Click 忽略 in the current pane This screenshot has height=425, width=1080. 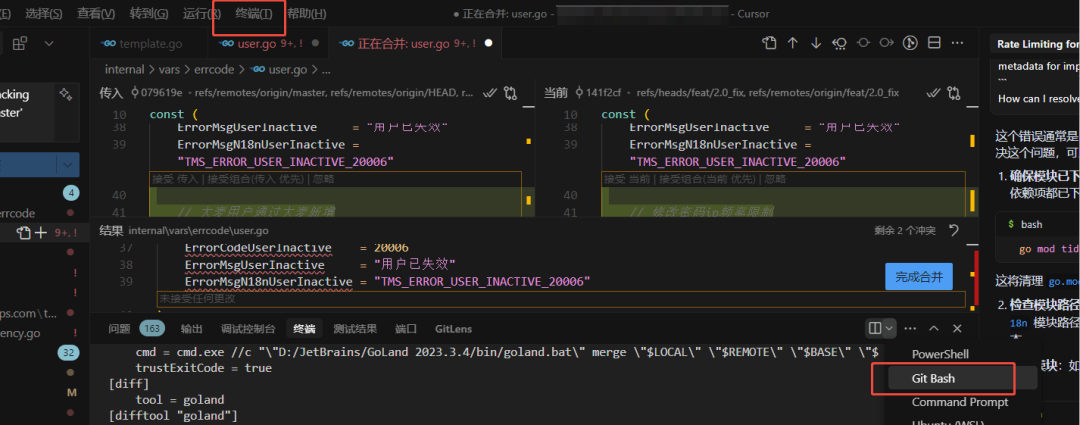tap(776, 179)
